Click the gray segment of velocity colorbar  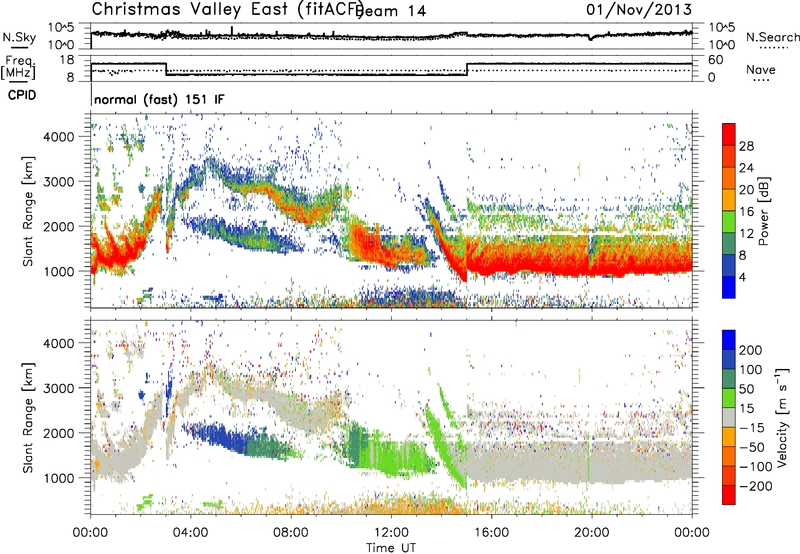click(x=729, y=418)
